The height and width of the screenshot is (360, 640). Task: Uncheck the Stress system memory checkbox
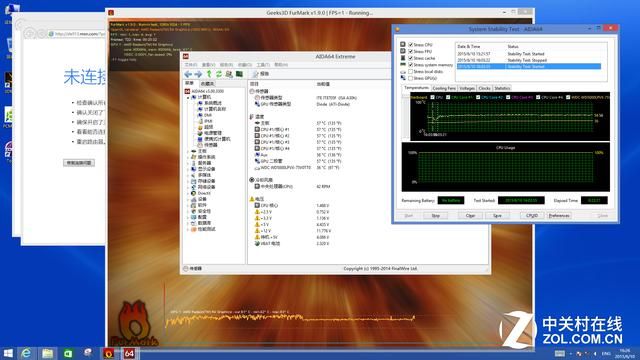pyautogui.click(x=411, y=64)
